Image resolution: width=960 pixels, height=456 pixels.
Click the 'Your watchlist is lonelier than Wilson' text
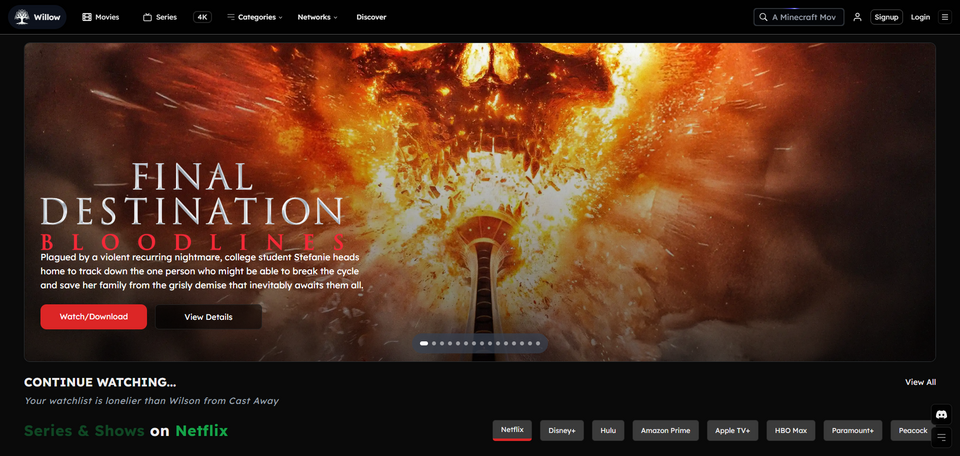coord(151,401)
